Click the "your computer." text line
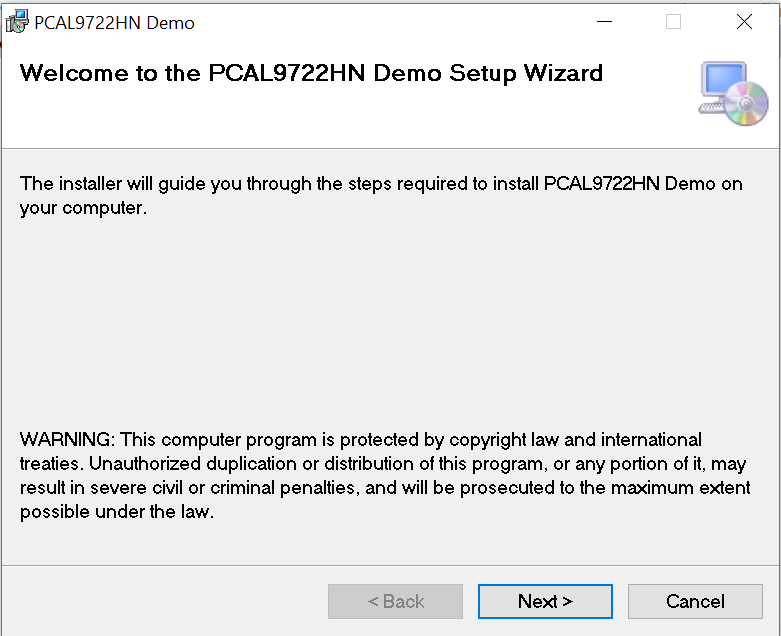This screenshot has width=781, height=636. coord(83,209)
